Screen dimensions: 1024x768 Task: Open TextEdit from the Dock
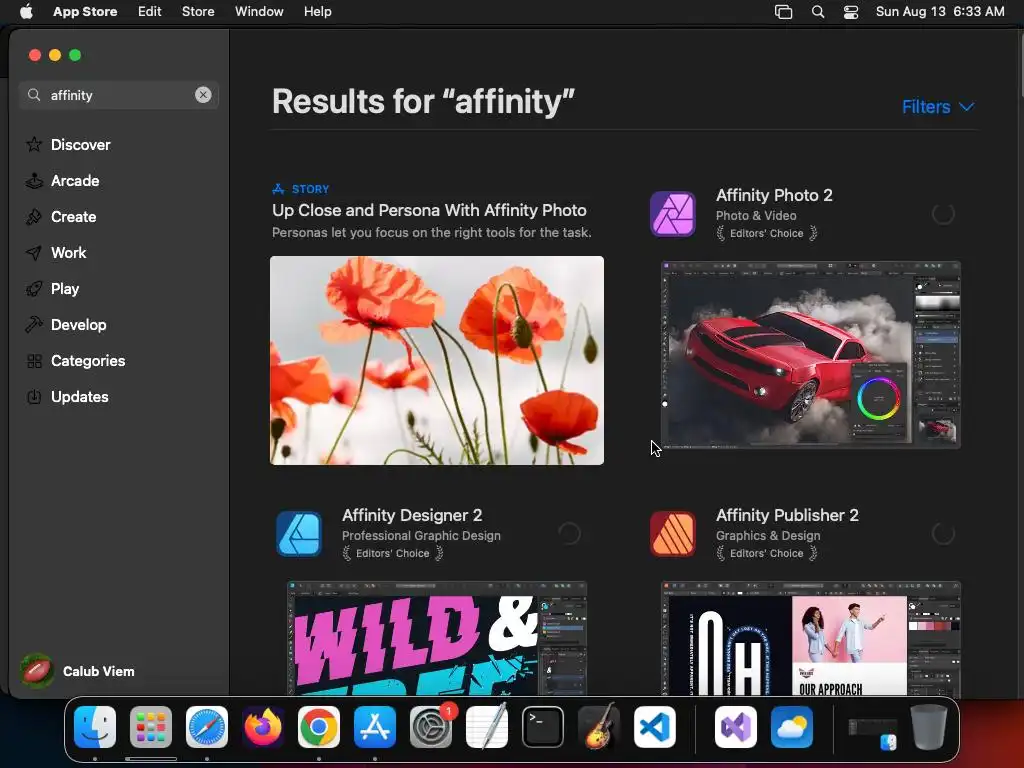(487, 727)
